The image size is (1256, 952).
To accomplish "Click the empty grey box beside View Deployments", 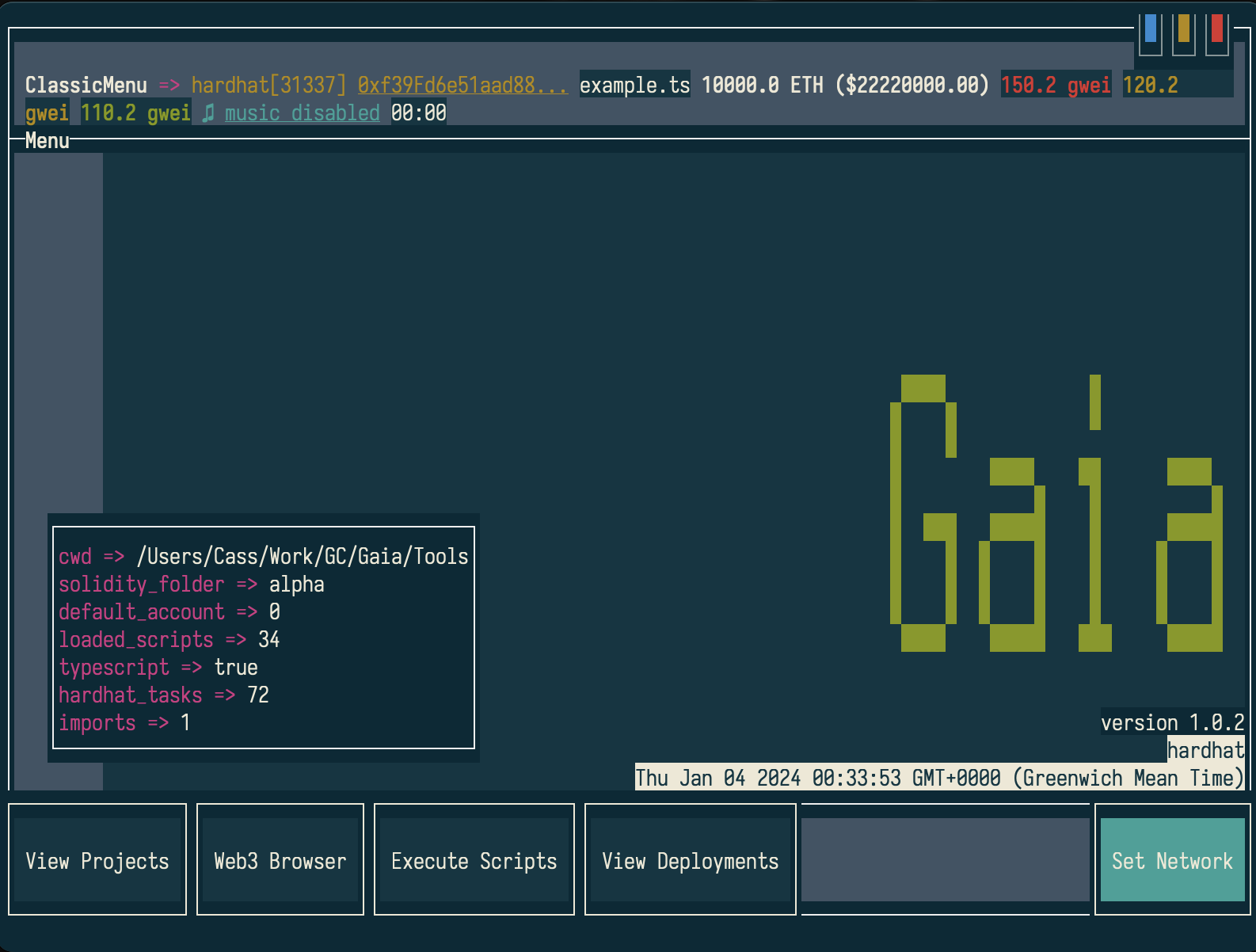I will pos(946,860).
